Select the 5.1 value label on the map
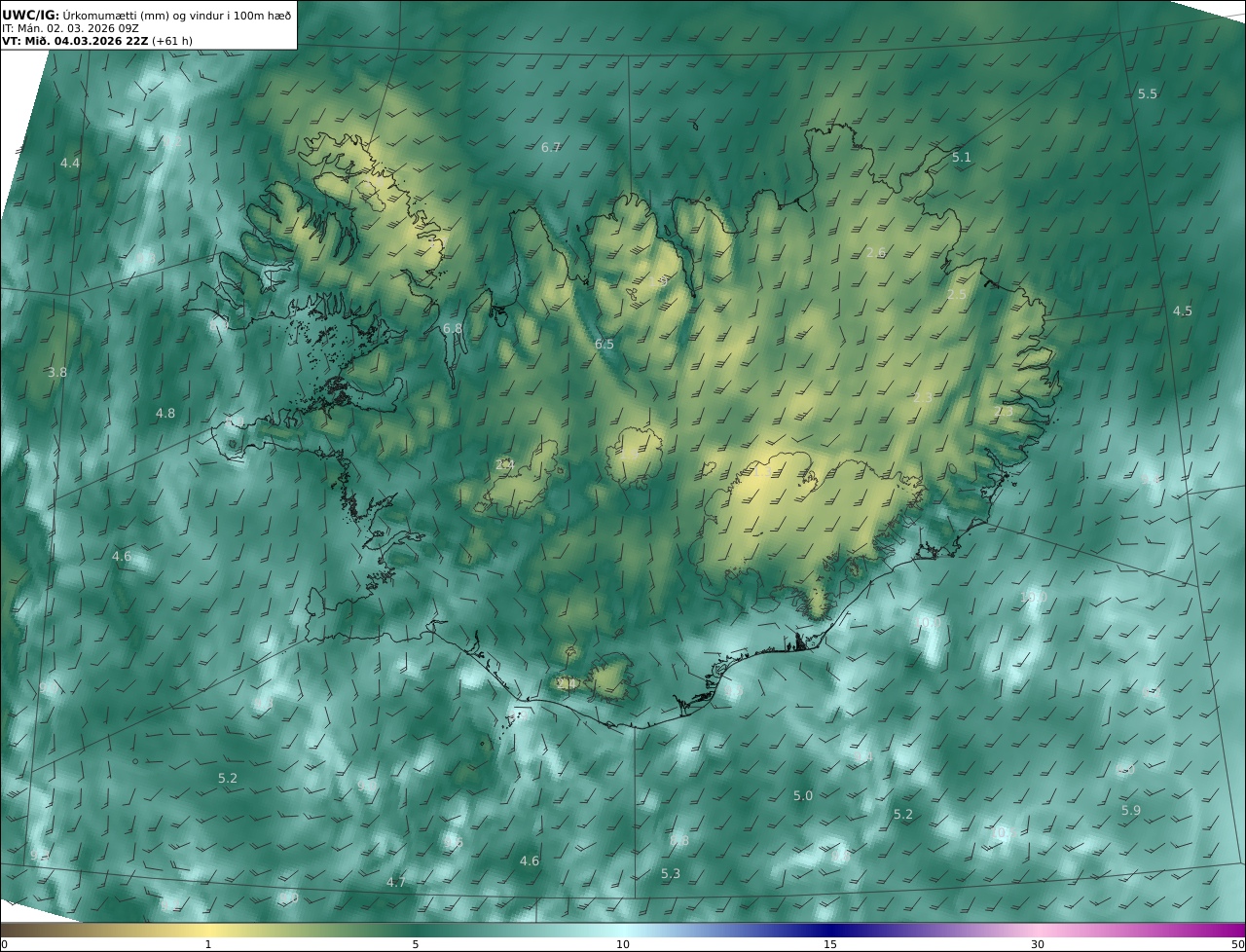1246x952 pixels. (x=962, y=157)
